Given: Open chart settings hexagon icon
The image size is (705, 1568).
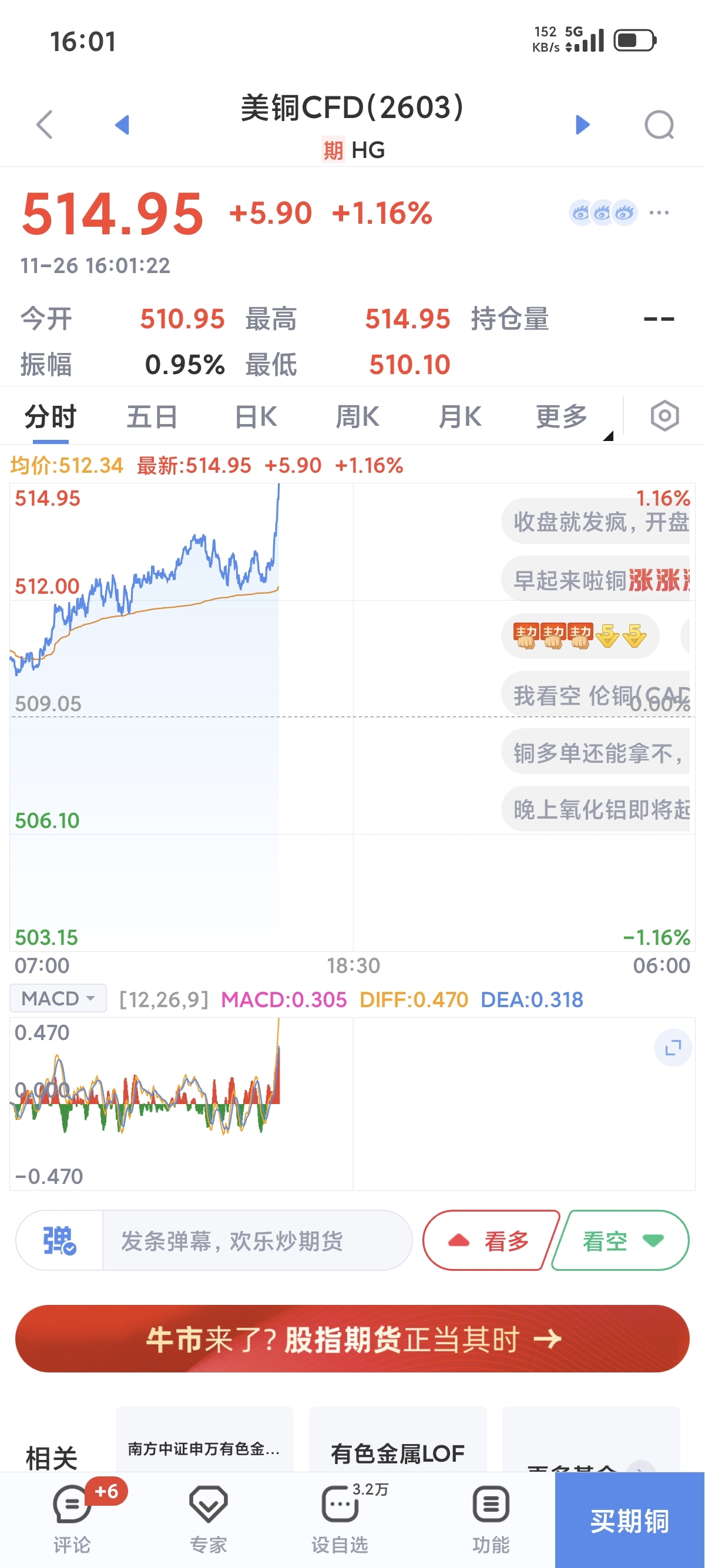Looking at the screenshot, I should [664, 416].
